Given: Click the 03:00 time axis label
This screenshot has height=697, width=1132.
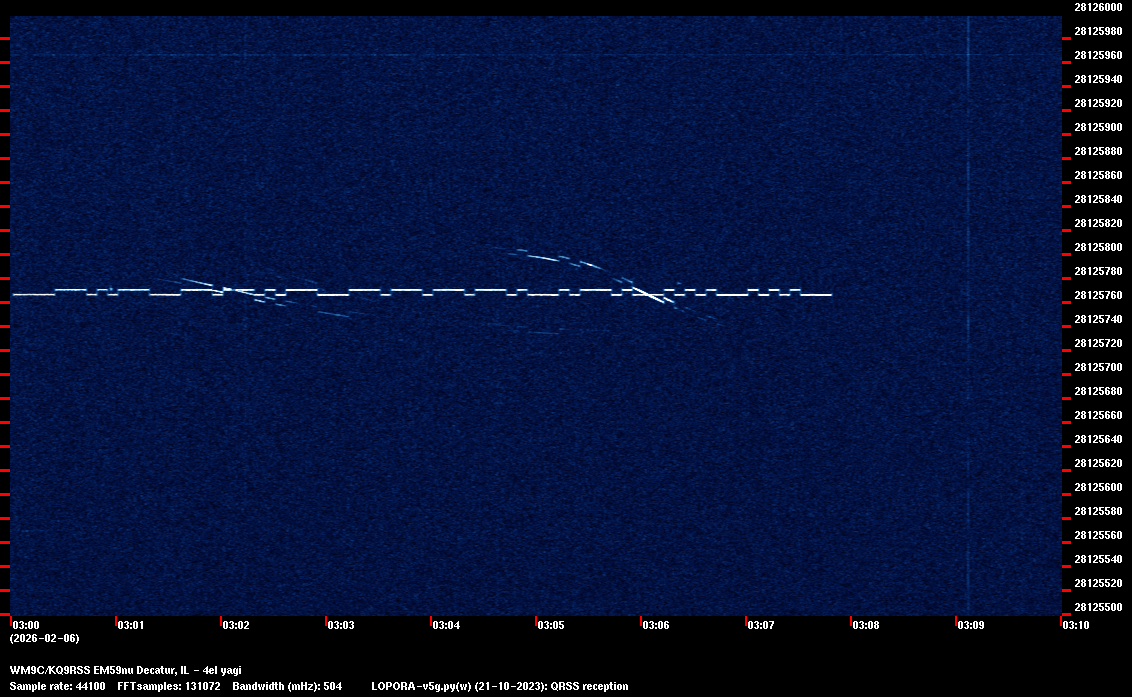Looking at the screenshot, I should [27, 625].
